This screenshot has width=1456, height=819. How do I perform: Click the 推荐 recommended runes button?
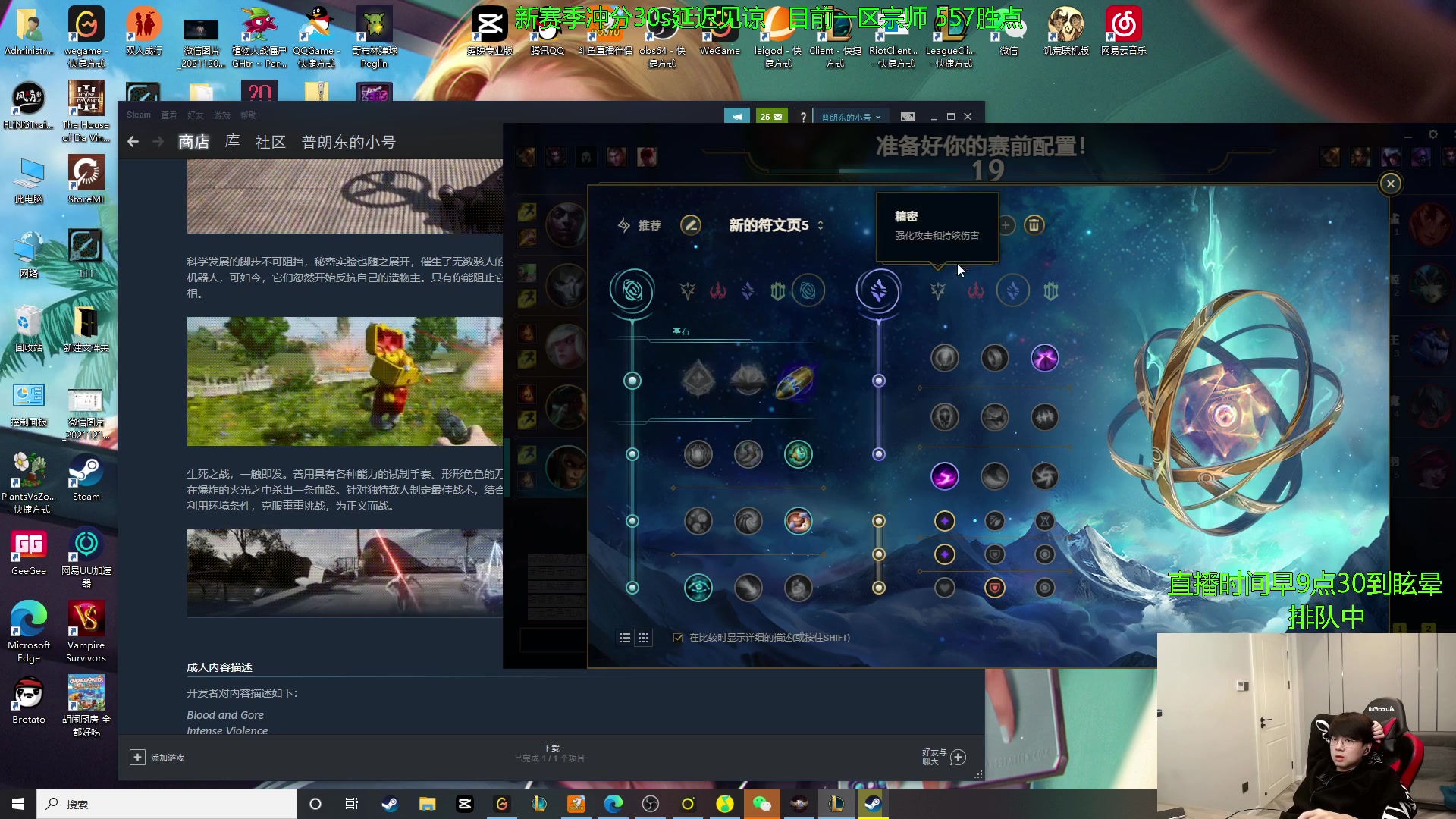(x=639, y=225)
